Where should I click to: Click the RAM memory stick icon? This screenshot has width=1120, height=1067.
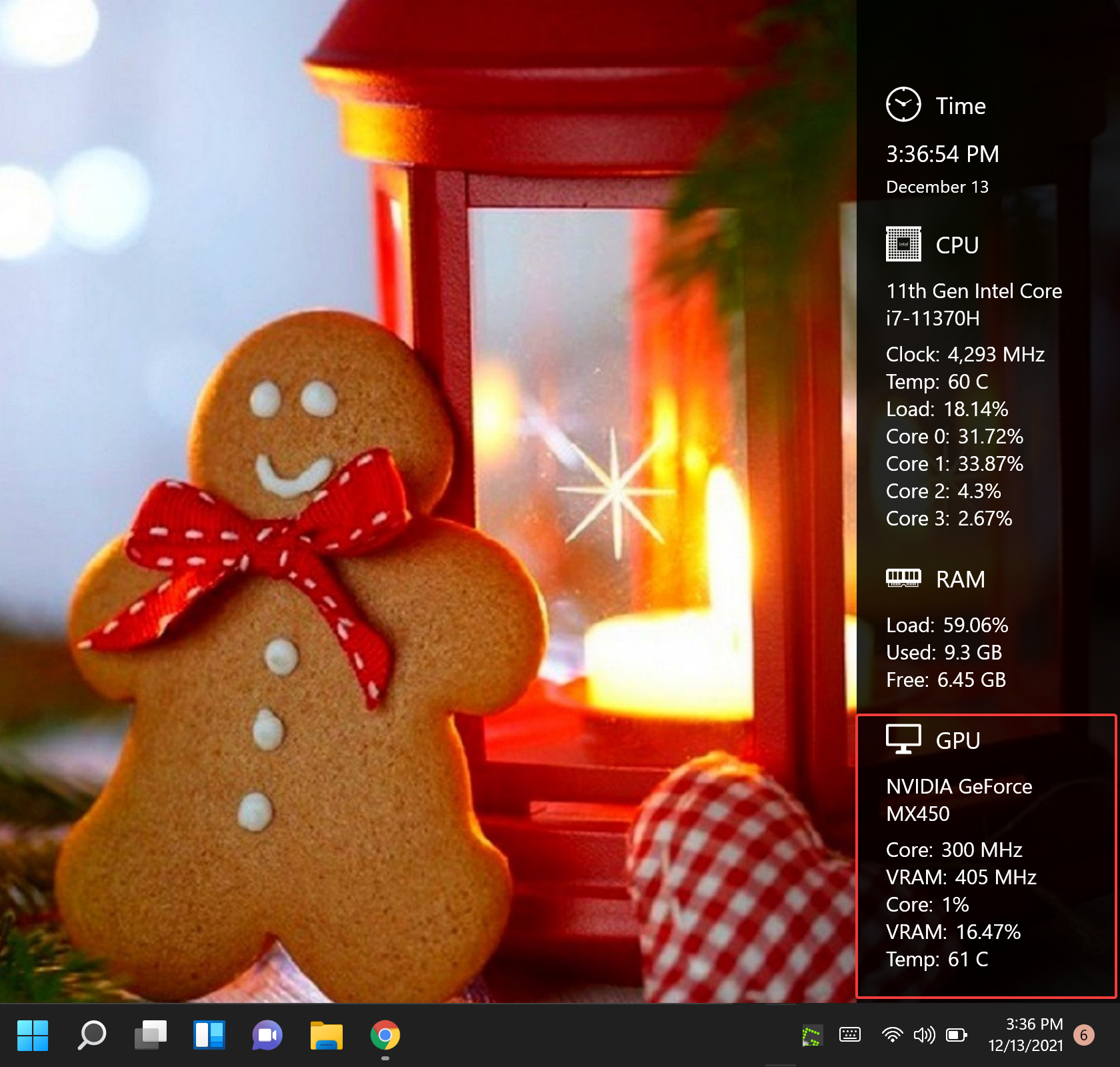pos(903,578)
